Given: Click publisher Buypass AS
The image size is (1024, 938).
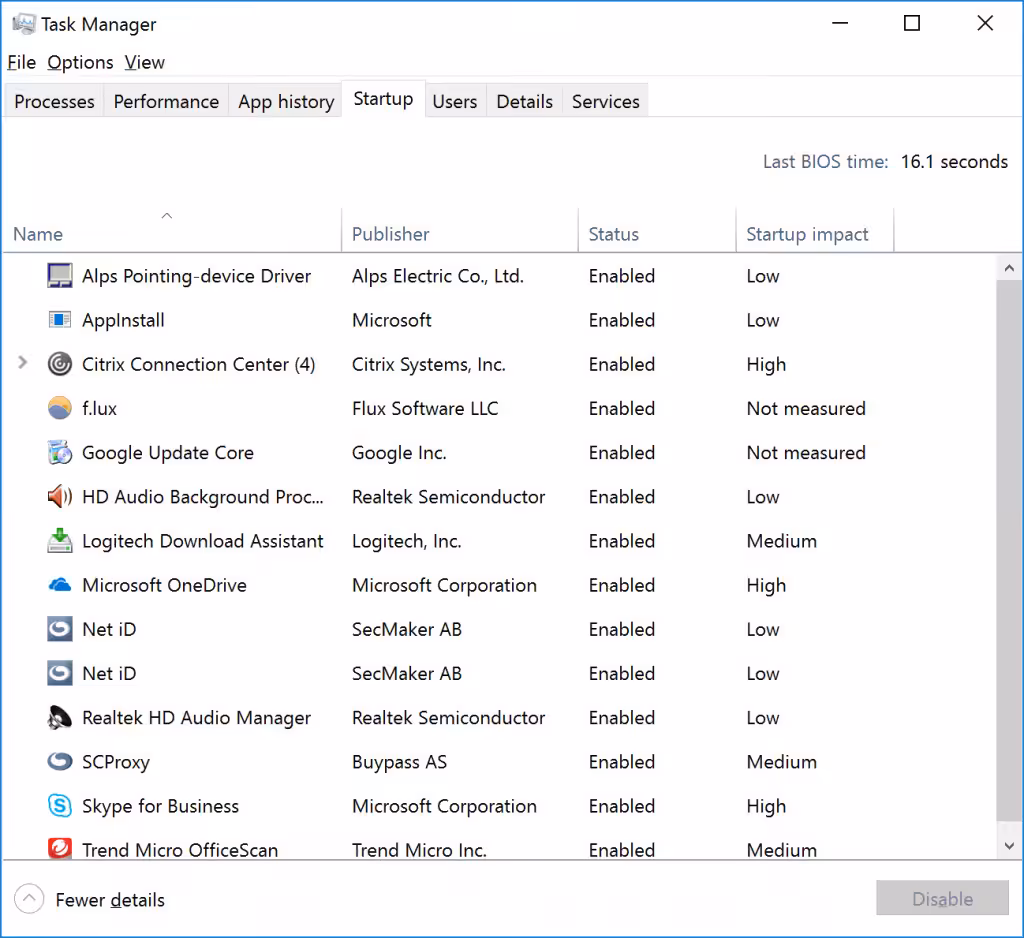Looking at the screenshot, I should click(399, 762).
